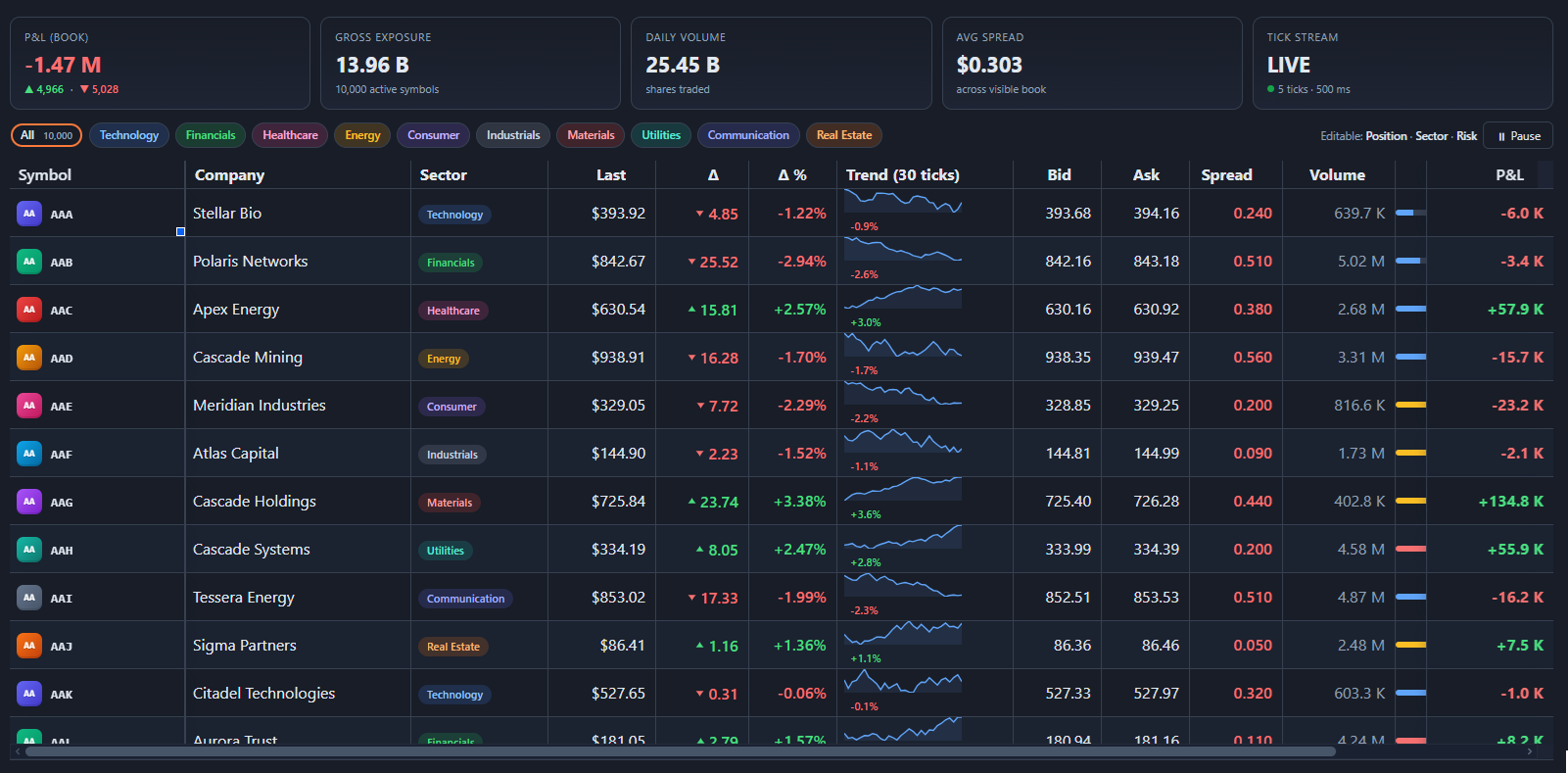1568x773 pixels.
Task: Select Gross Exposure summary card
Action: pos(470,63)
